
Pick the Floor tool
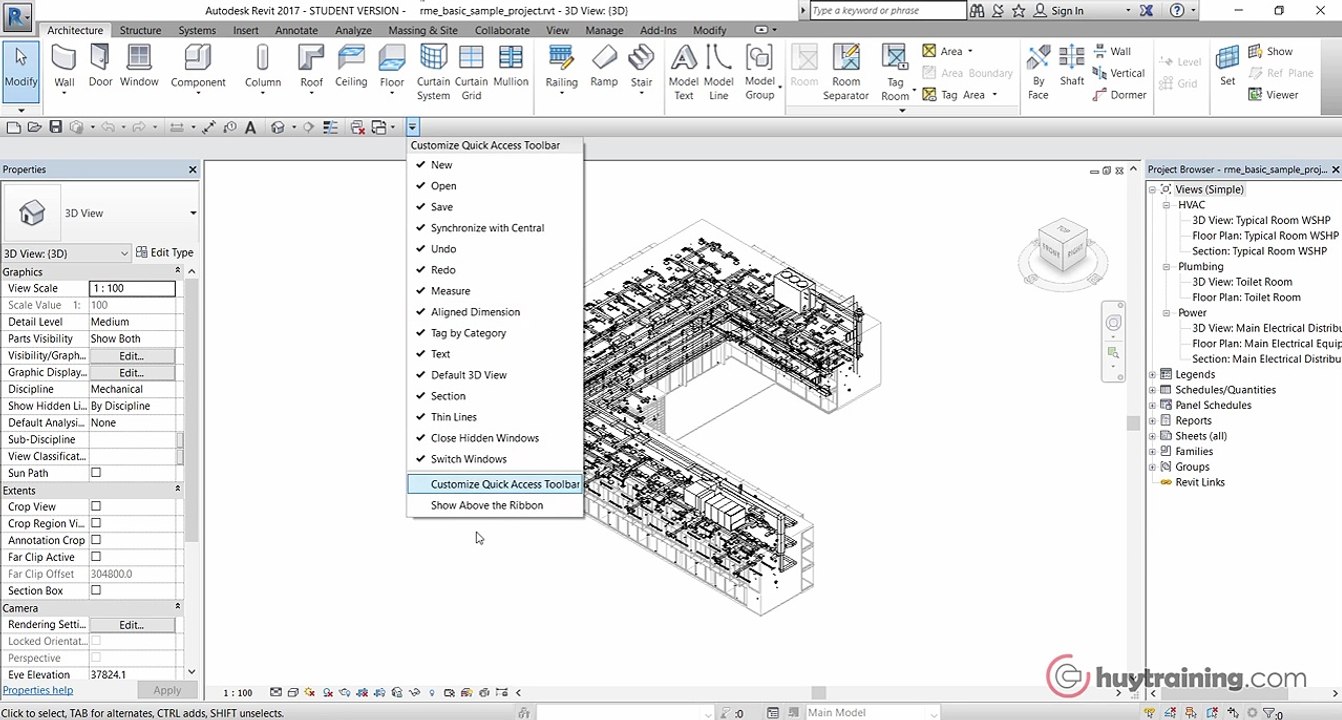point(392,68)
